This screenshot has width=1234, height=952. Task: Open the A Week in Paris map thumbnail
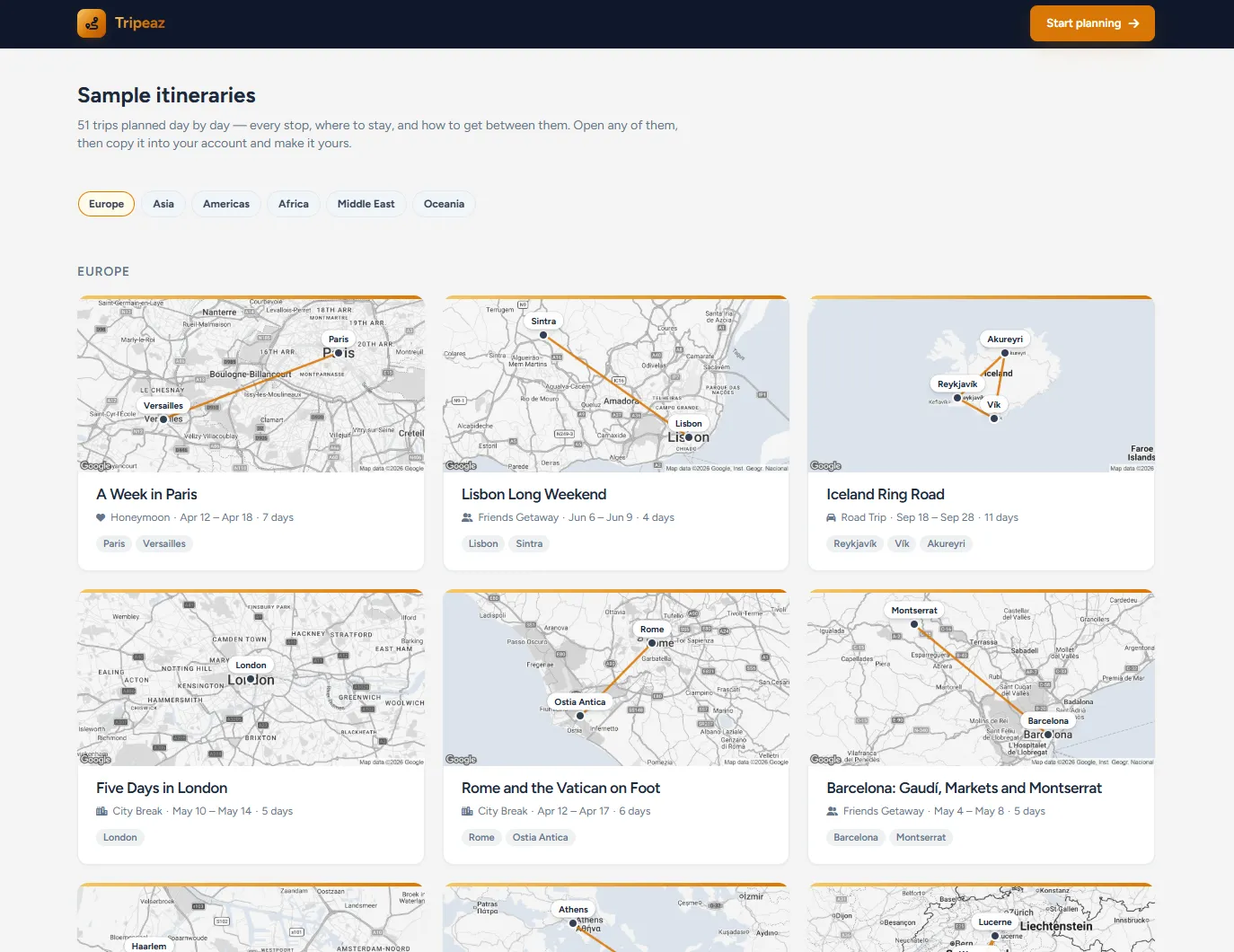tap(251, 385)
